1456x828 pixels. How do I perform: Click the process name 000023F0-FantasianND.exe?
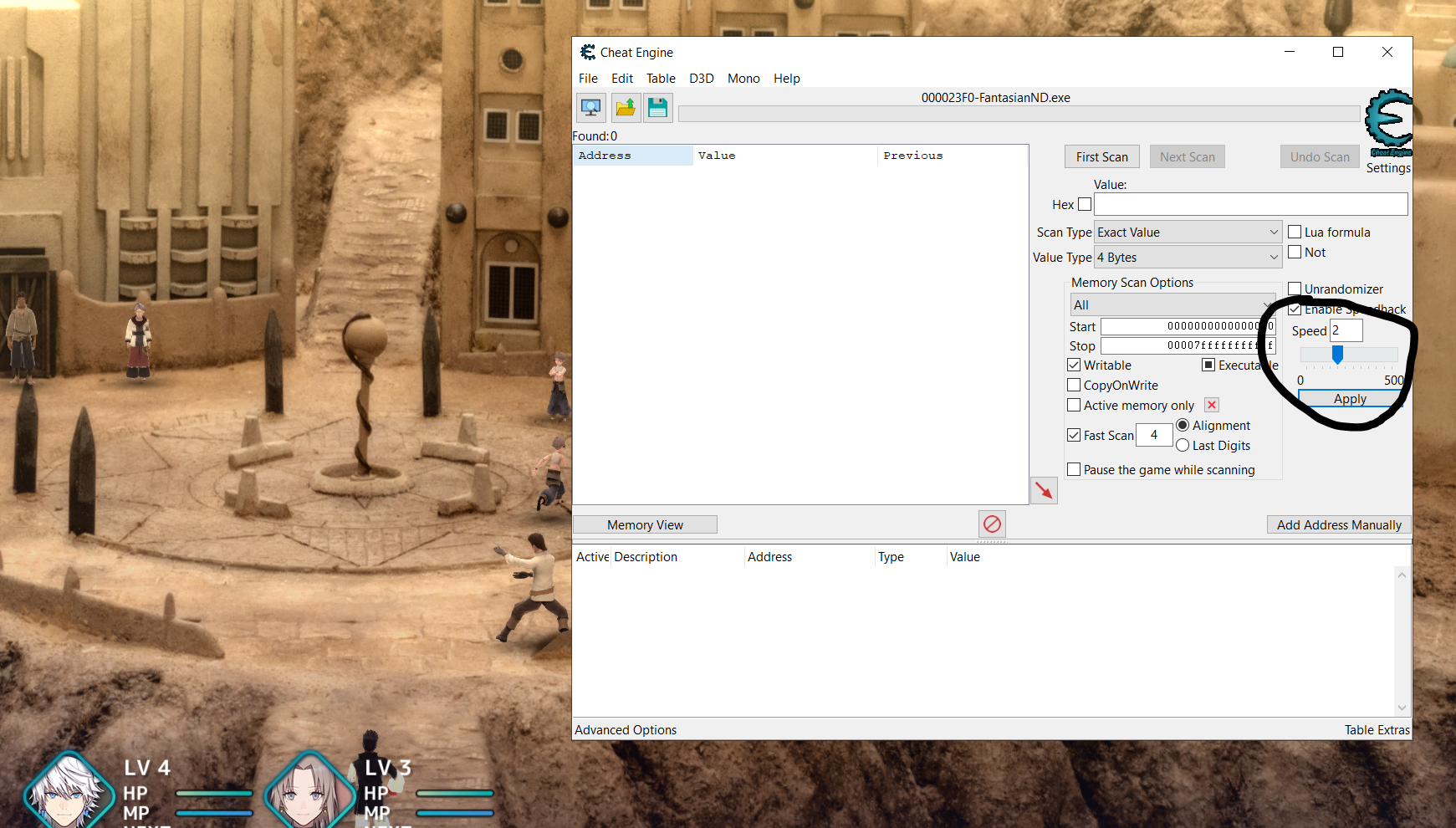coord(995,97)
